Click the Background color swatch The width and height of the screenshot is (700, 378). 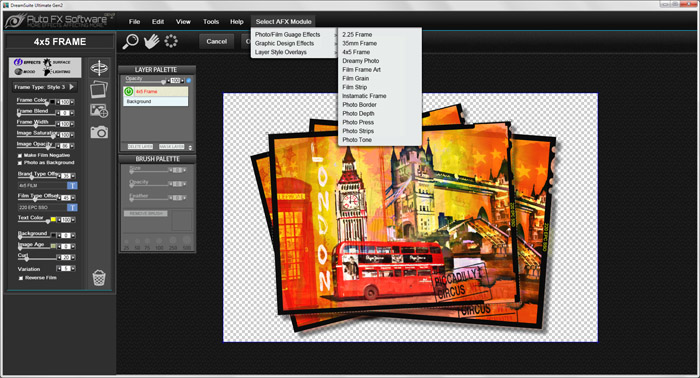53,235
